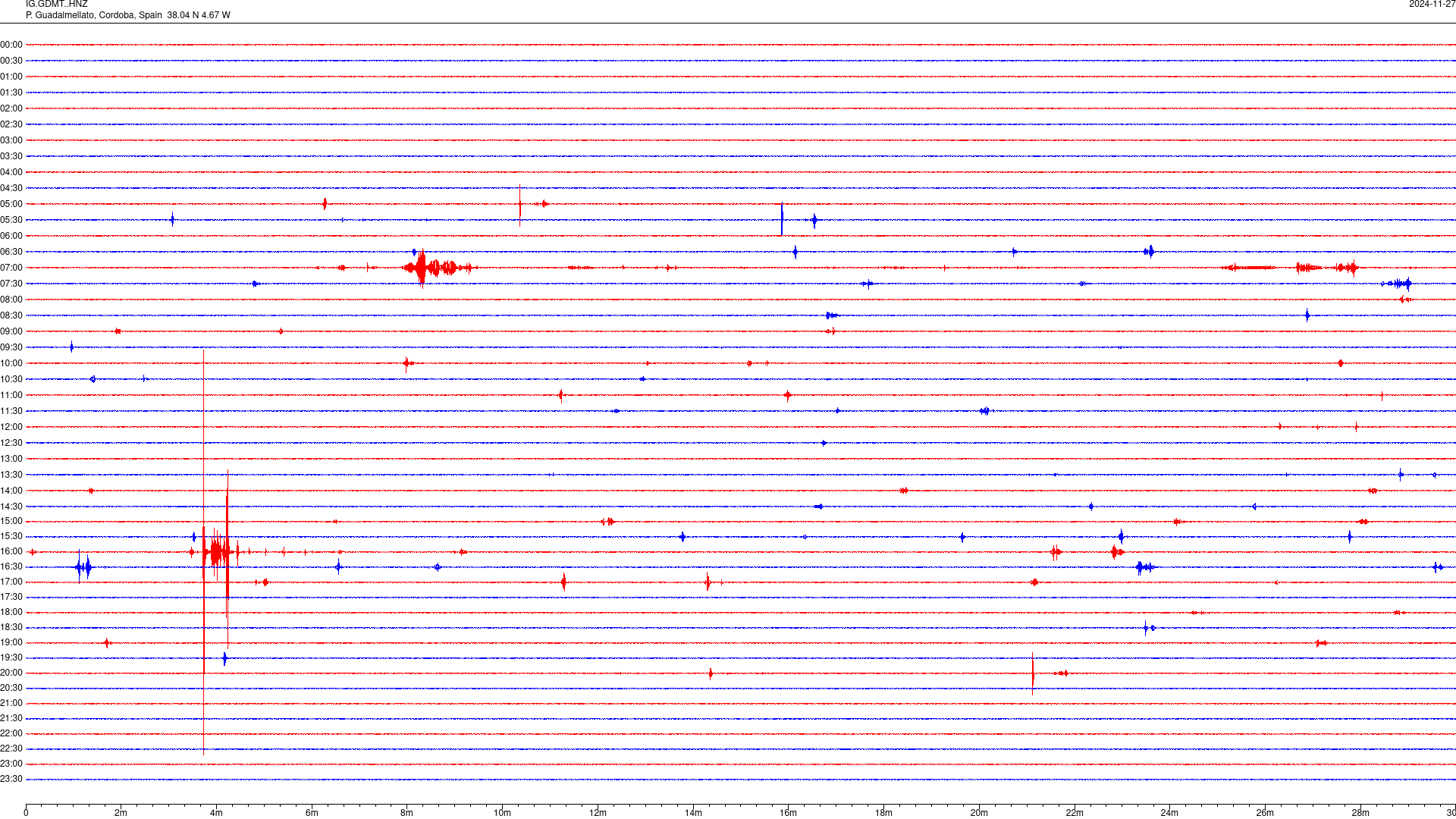Click the blue event pair at start of 16:30 trace
Viewport: 1456px width, 819px height.
click(x=83, y=566)
